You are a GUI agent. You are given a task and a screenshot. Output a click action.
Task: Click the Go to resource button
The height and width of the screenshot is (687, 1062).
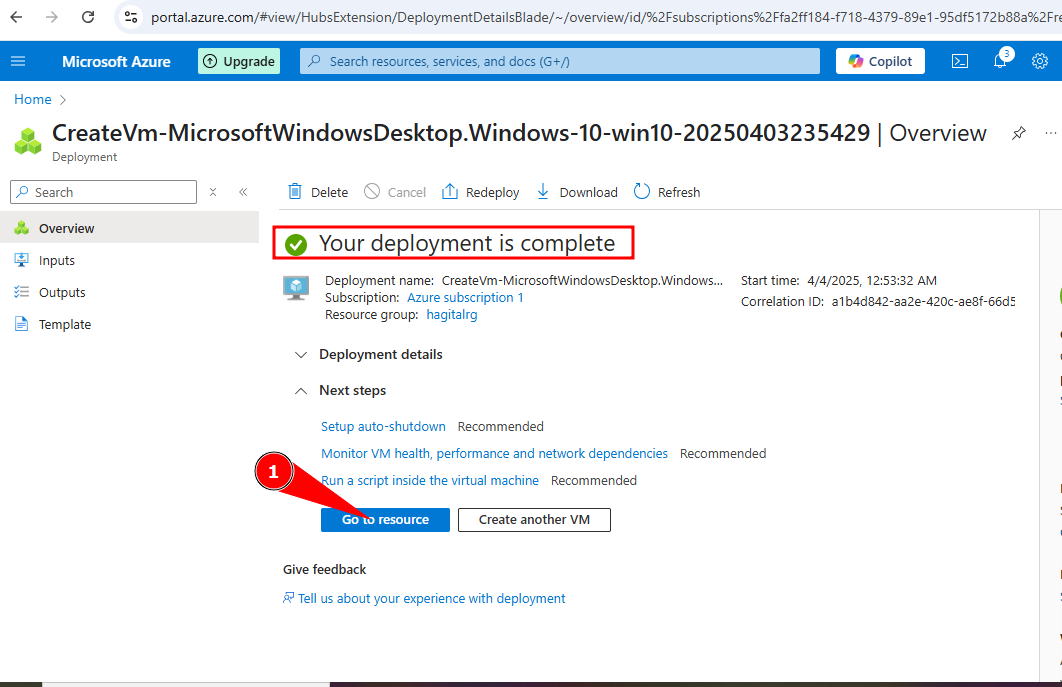(385, 520)
